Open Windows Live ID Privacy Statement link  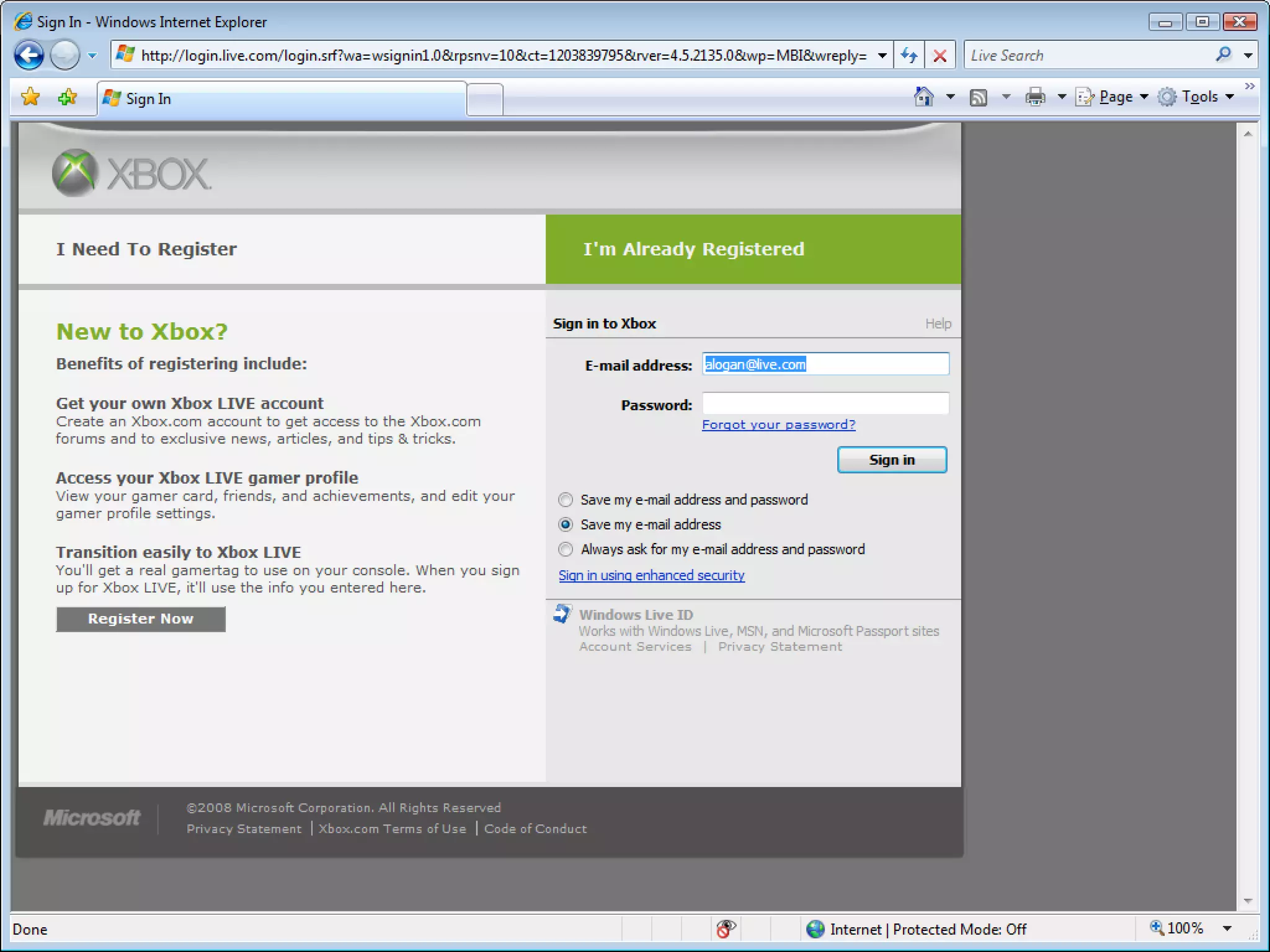pyautogui.click(x=780, y=646)
